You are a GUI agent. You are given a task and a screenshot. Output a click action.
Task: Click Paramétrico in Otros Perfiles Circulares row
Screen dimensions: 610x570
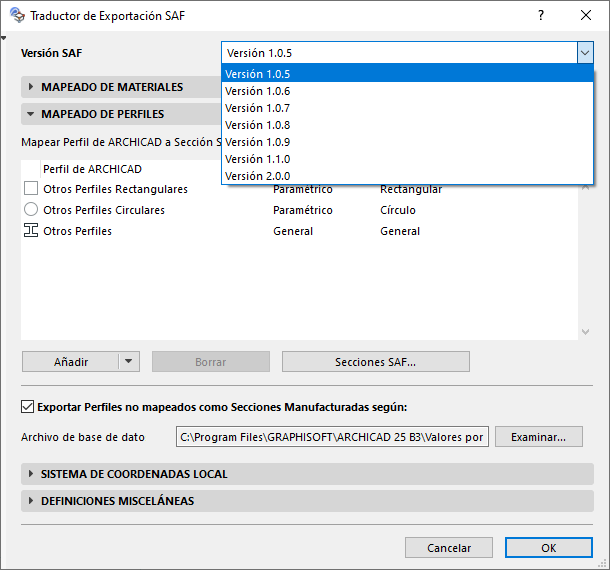pos(303,210)
